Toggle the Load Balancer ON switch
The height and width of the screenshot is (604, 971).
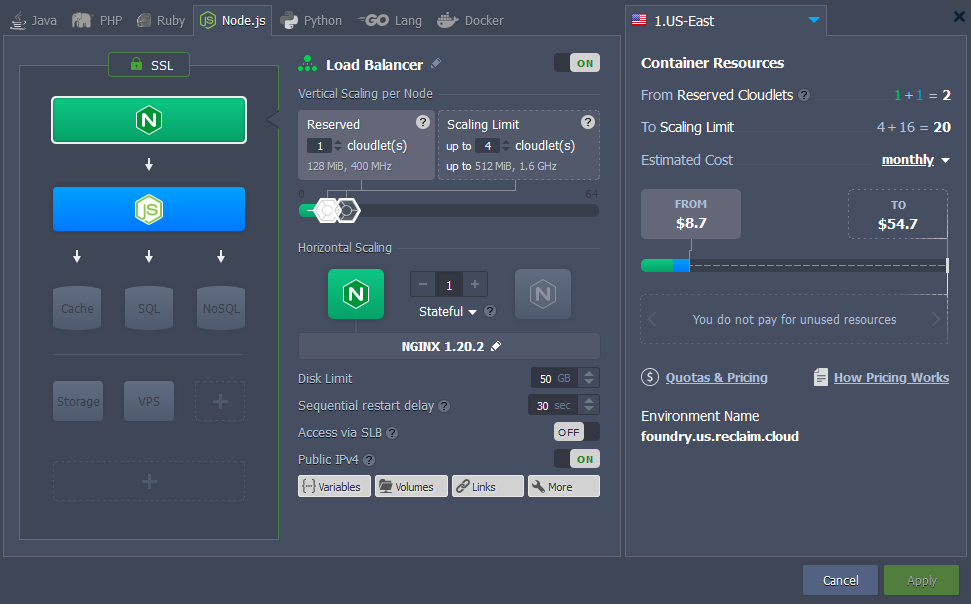click(577, 63)
